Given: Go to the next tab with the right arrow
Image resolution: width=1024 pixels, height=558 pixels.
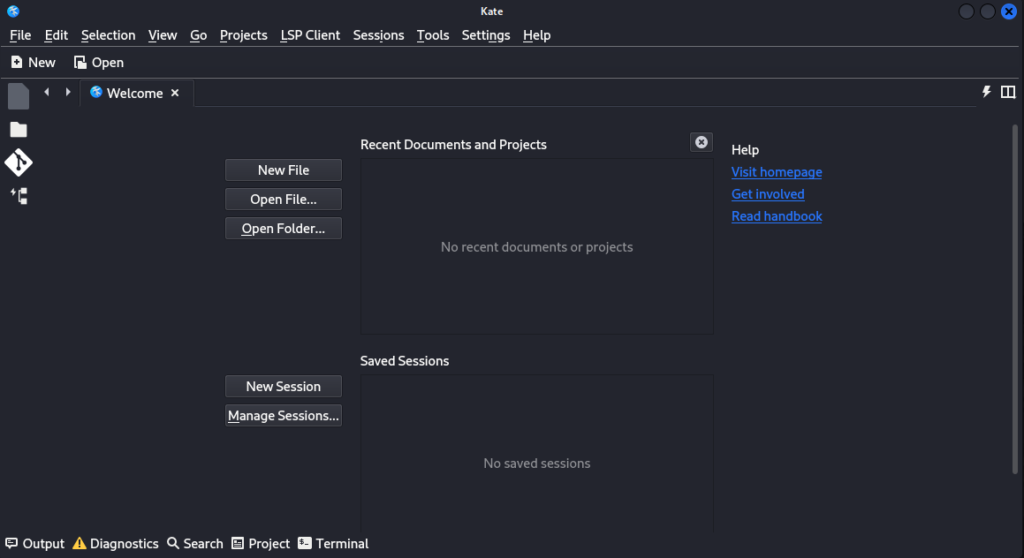Looking at the screenshot, I should (x=67, y=92).
